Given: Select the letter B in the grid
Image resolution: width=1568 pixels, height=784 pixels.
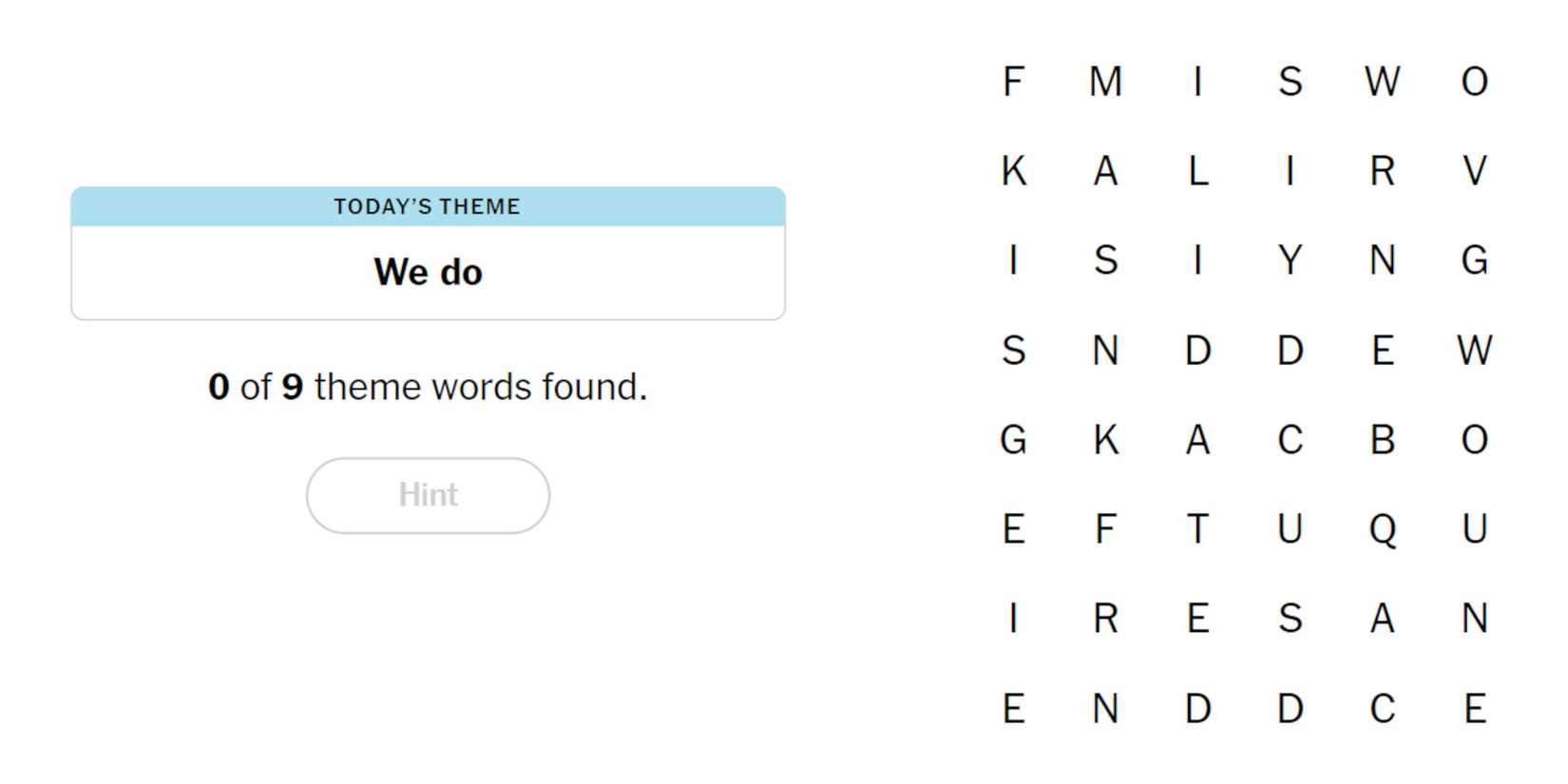Looking at the screenshot, I should pos(1382,440).
